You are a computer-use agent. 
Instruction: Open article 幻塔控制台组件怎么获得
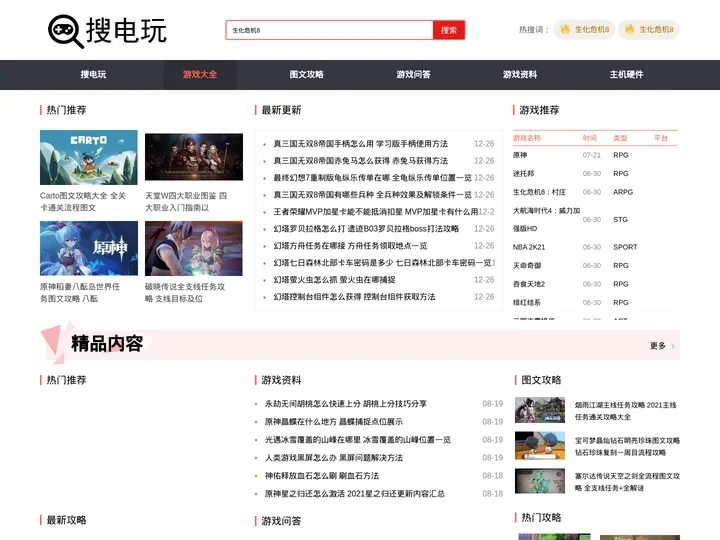tap(354, 297)
